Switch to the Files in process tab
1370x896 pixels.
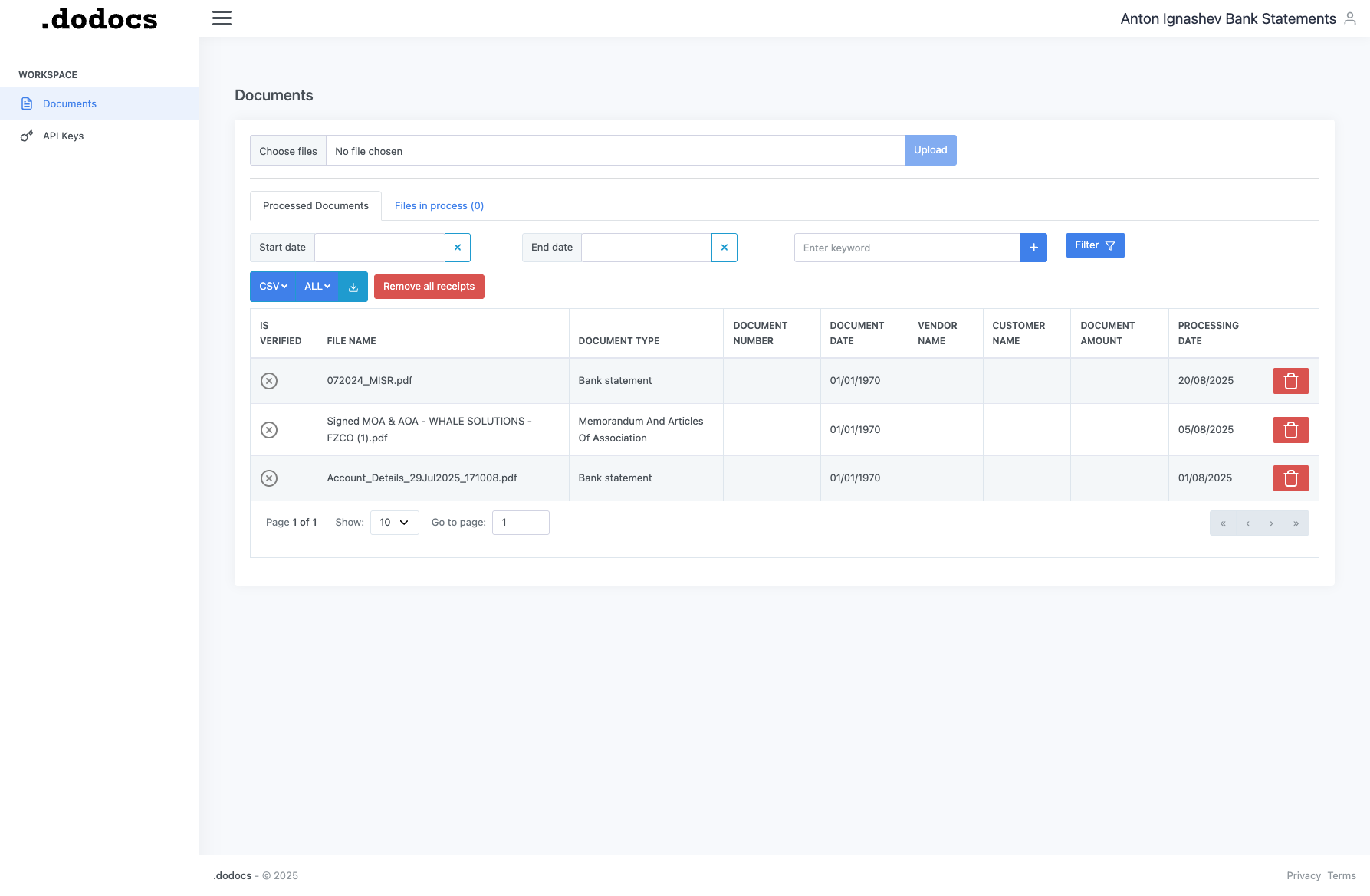coord(439,205)
